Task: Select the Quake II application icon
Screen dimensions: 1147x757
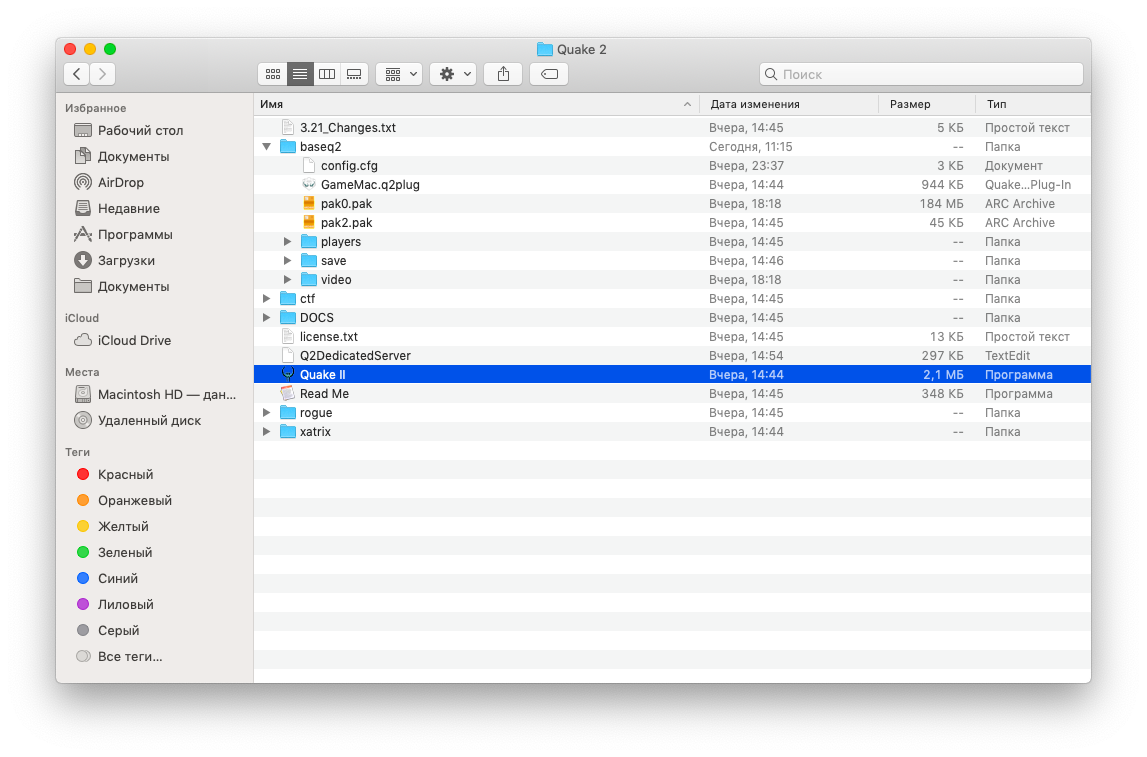Action: (x=288, y=374)
